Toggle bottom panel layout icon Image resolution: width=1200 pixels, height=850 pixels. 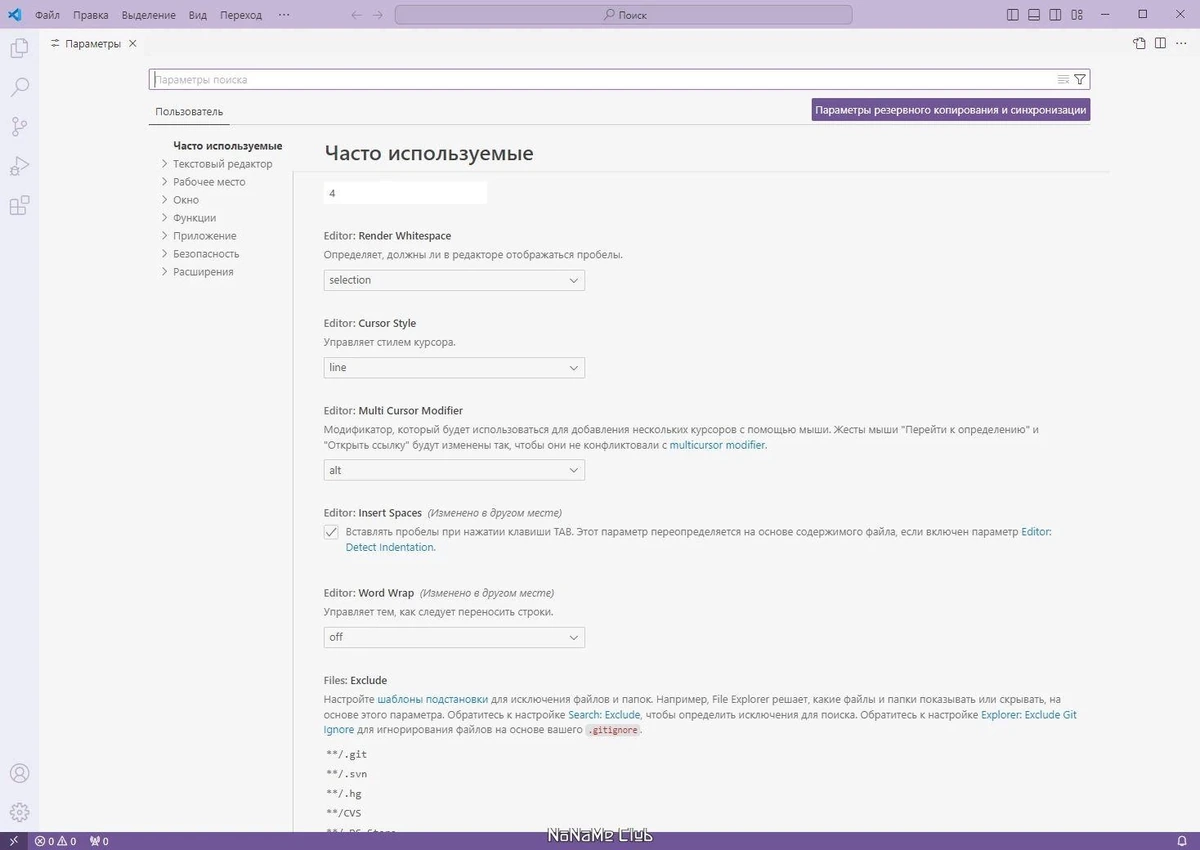[x=1034, y=15]
